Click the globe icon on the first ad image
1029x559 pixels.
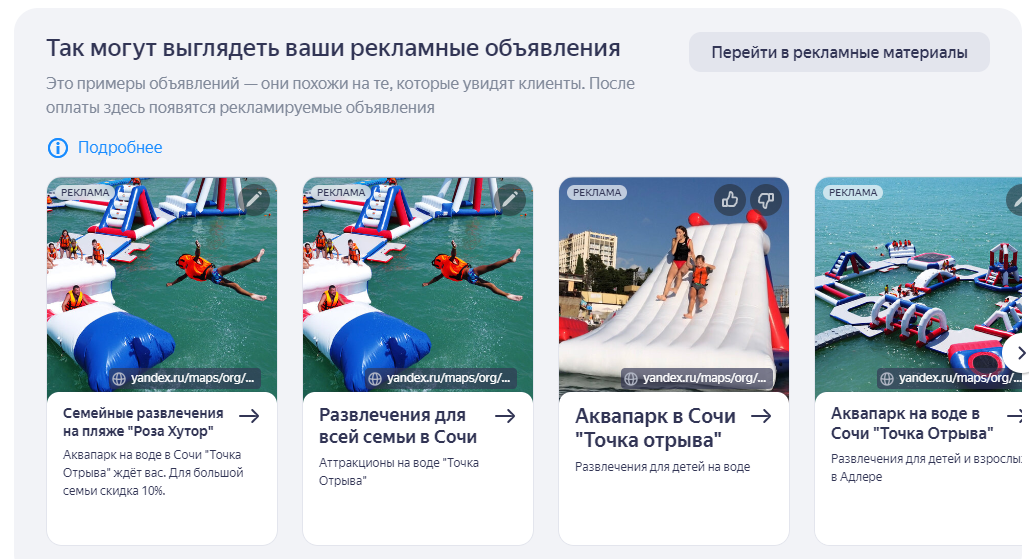pos(119,379)
